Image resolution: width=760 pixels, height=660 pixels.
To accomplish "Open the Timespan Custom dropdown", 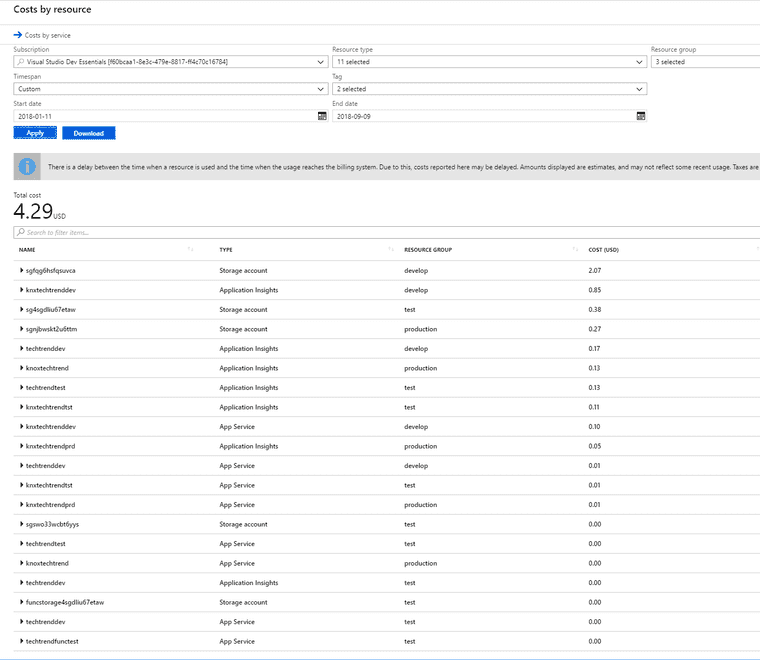I will tap(171, 89).
